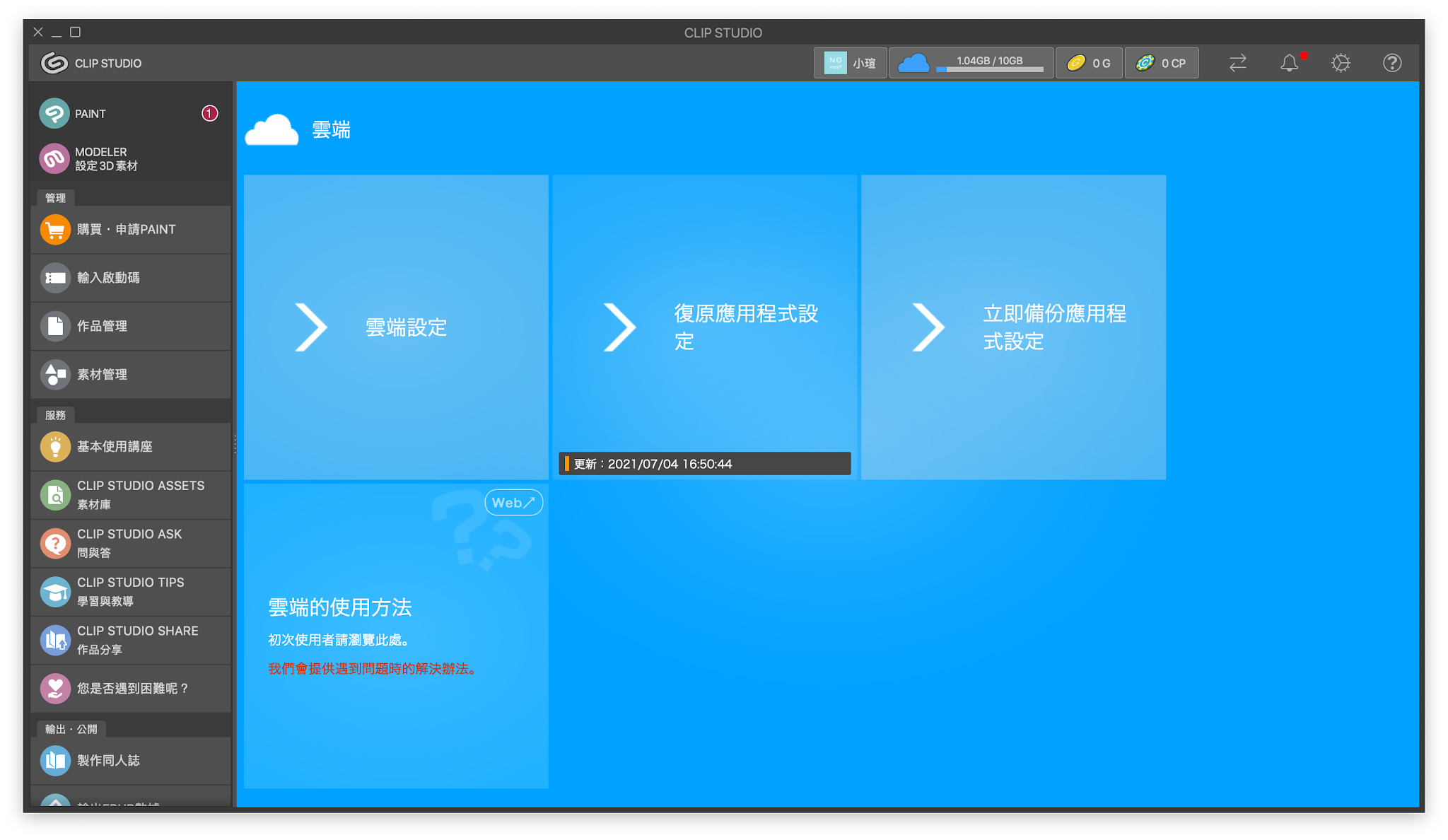Viewport: 1448px width, 840px height.
Task: Click the 小瑄 account profile button
Action: point(850,64)
